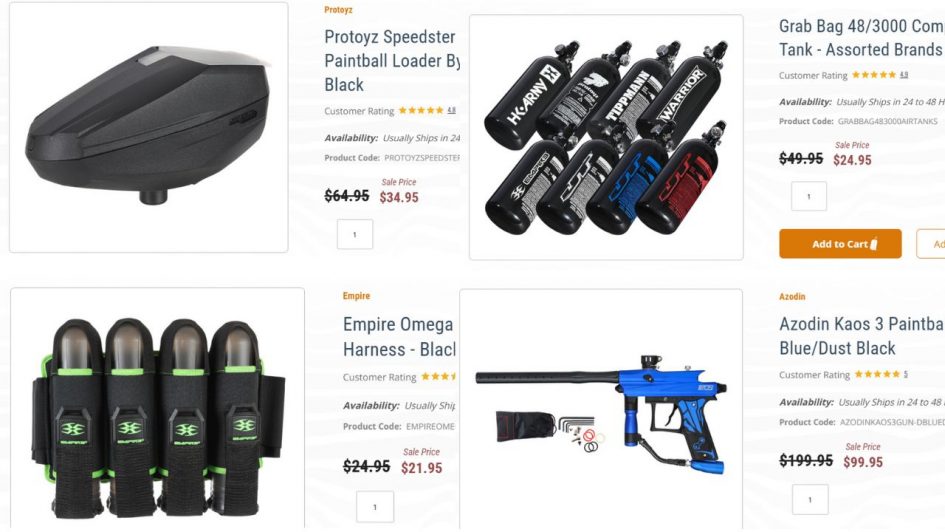Click the cart icon inside Add to Cart
The height and width of the screenshot is (532, 945).
click(874, 243)
